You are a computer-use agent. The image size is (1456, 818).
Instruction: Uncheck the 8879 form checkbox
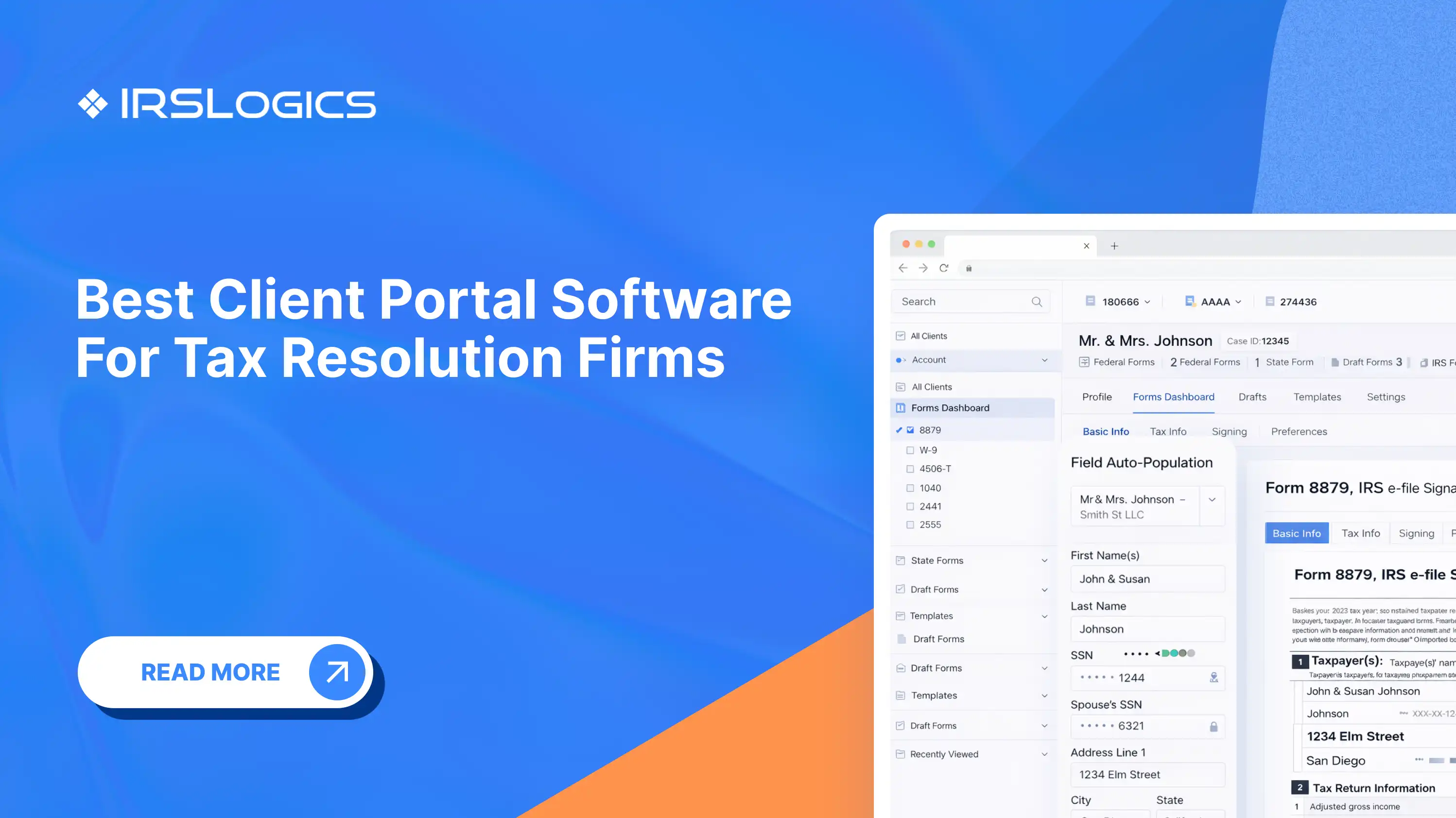(910, 430)
